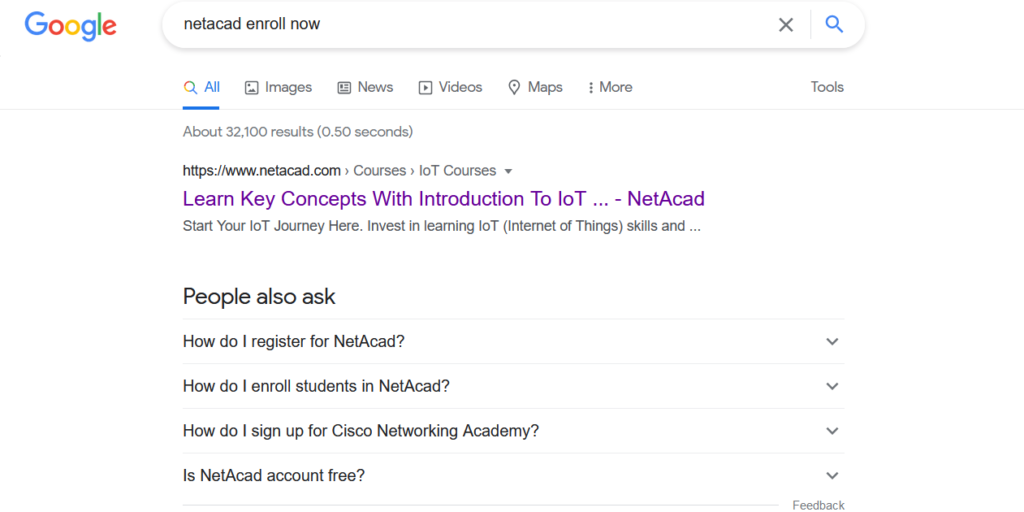Image resolution: width=1024 pixels, height=512 pixels.
Task: Click the Feedback link
Action: click(818, 505)
